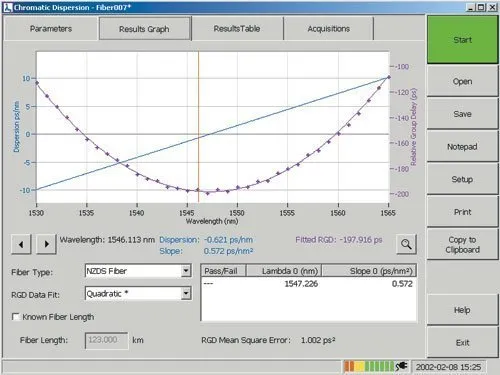Viewport: 500px width, 375px height.
Task: Click the title bar application icon
Action: click(x=7, y=7)
